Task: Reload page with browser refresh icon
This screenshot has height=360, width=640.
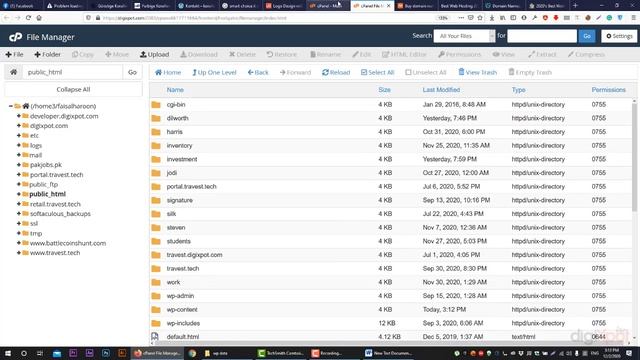Action: 28,18
